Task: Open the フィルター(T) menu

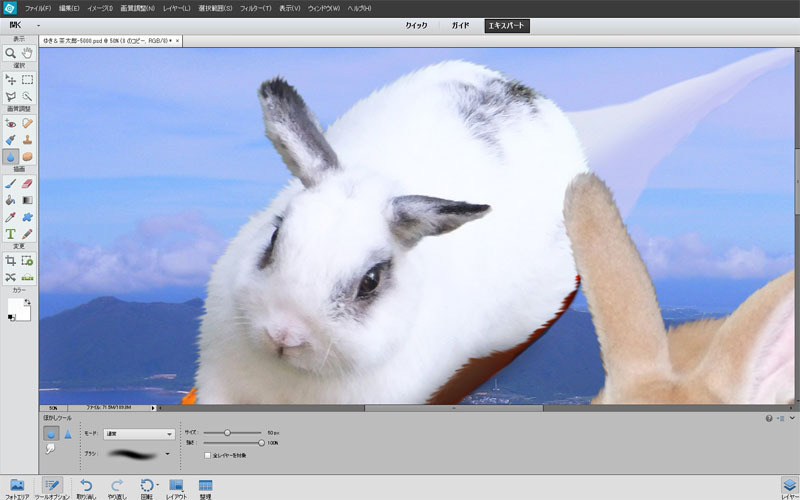Action: point(255,8)
